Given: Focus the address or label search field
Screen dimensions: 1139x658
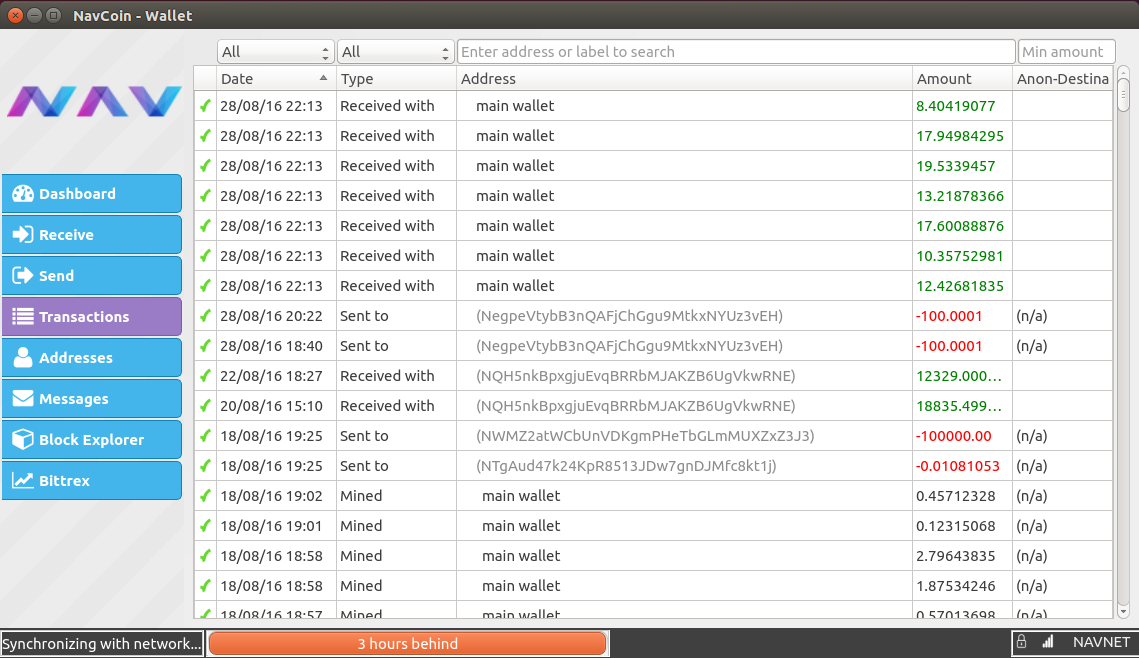Looking at the screenshot, I should [736, 52].
